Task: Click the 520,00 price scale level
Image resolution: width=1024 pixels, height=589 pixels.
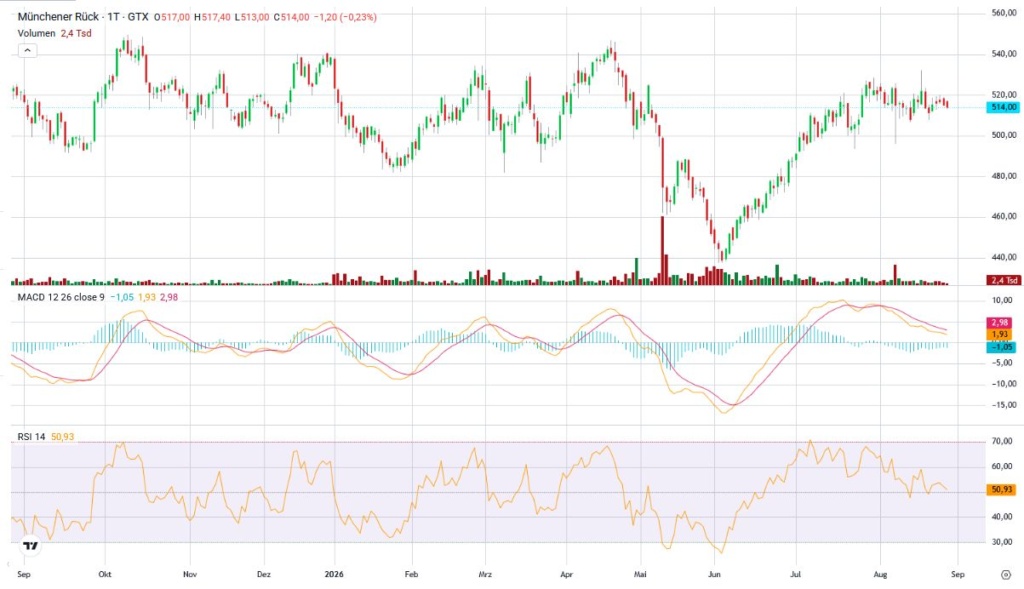Action: (1004, 95)
